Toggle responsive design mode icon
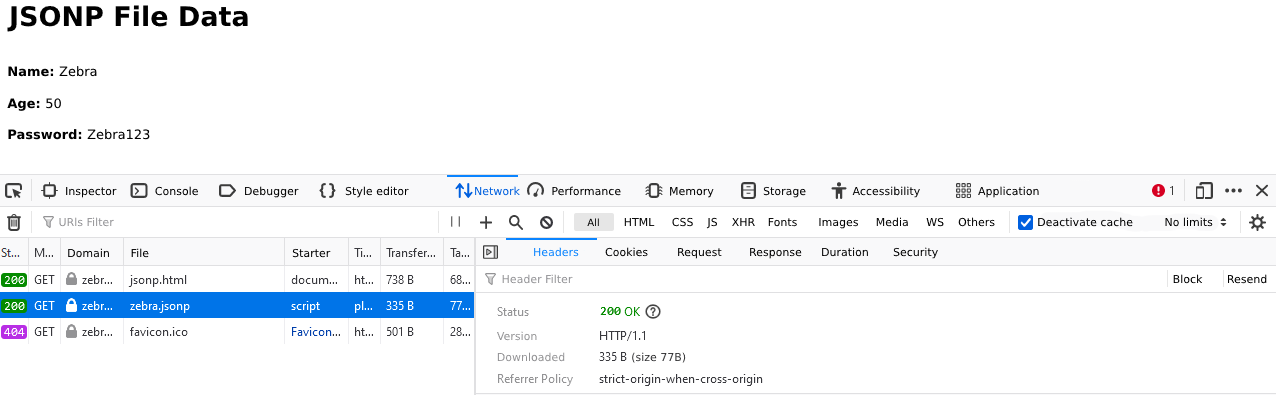 [1204, 191]
